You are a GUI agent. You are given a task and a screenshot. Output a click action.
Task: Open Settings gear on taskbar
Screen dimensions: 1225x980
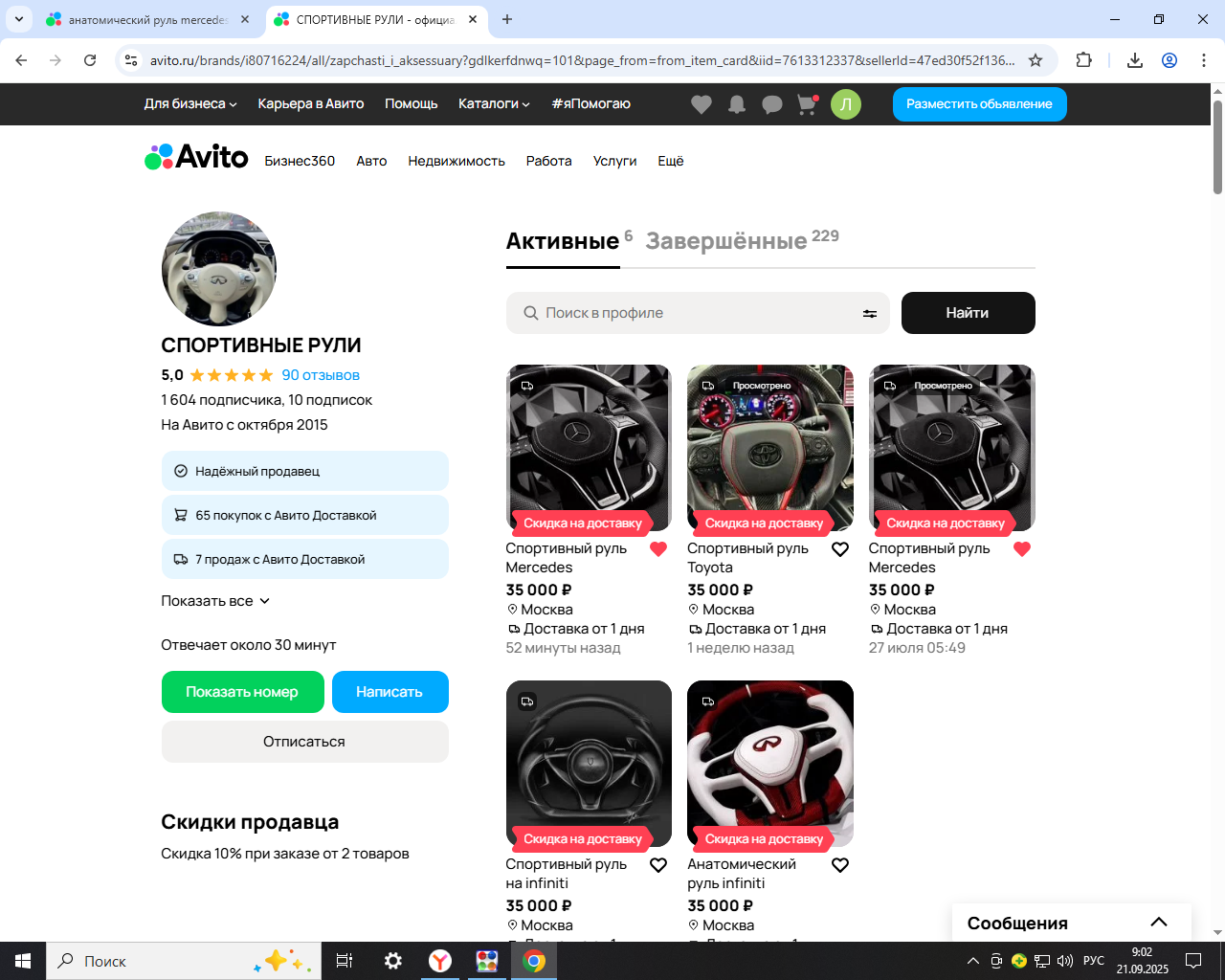point(393,961)
